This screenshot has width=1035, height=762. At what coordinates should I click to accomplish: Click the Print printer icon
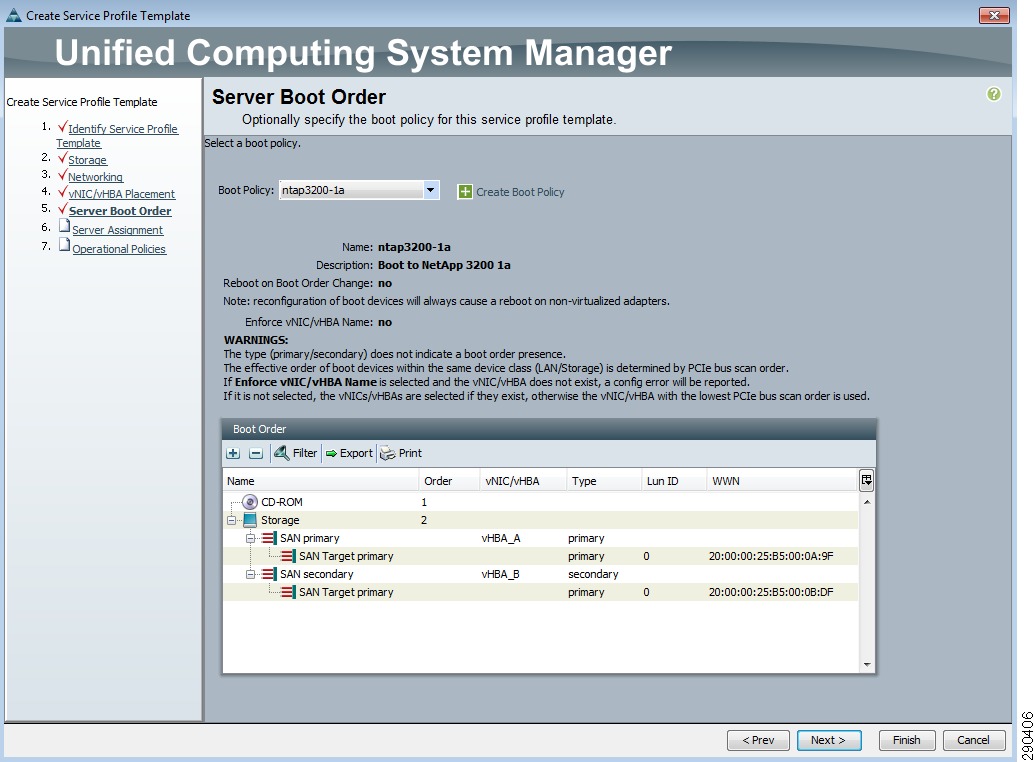coord(387,453)
